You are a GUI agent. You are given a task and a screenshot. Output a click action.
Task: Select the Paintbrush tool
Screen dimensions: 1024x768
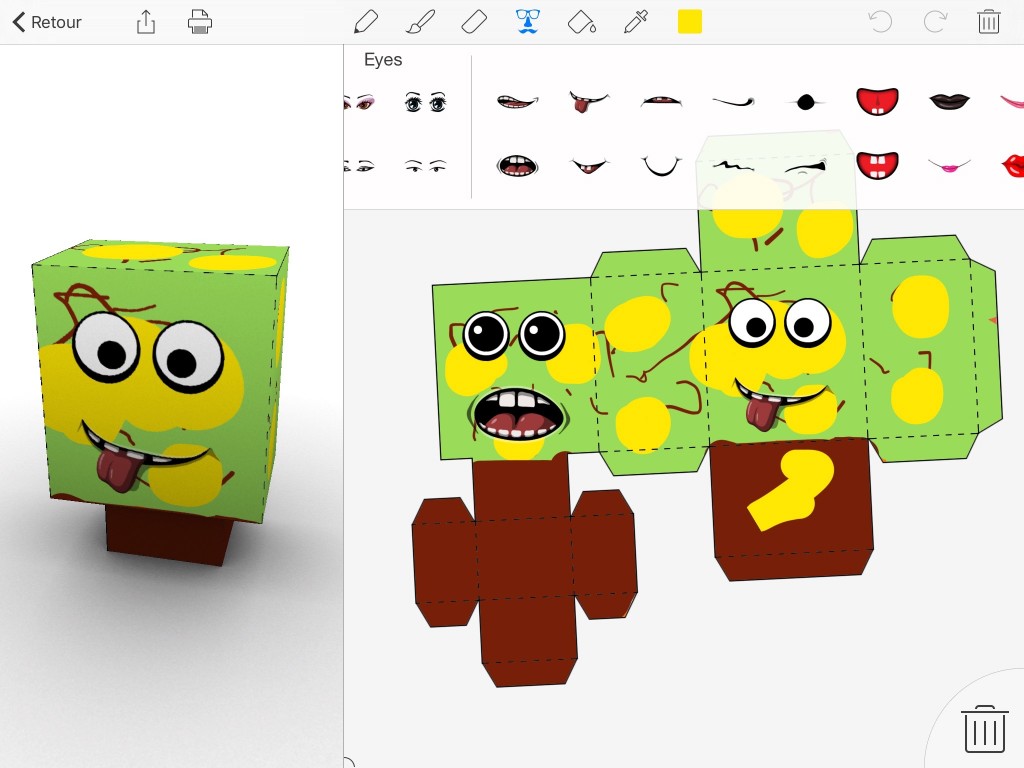click(x=421, y=22)
